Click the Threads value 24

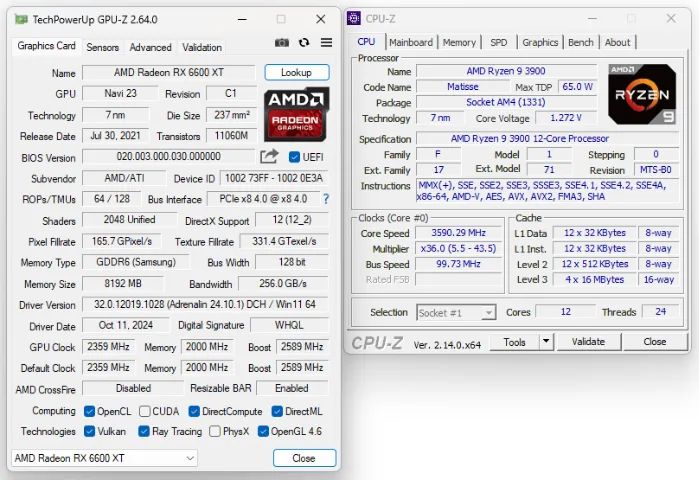click(x=660, y=312)
